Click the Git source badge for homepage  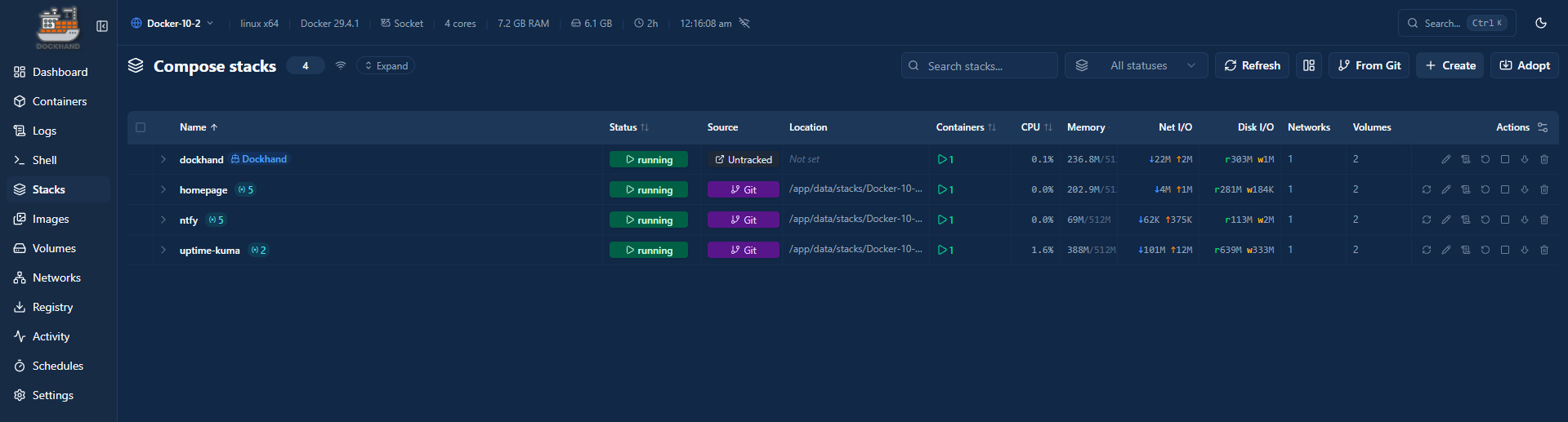click(x=744, y=189)
